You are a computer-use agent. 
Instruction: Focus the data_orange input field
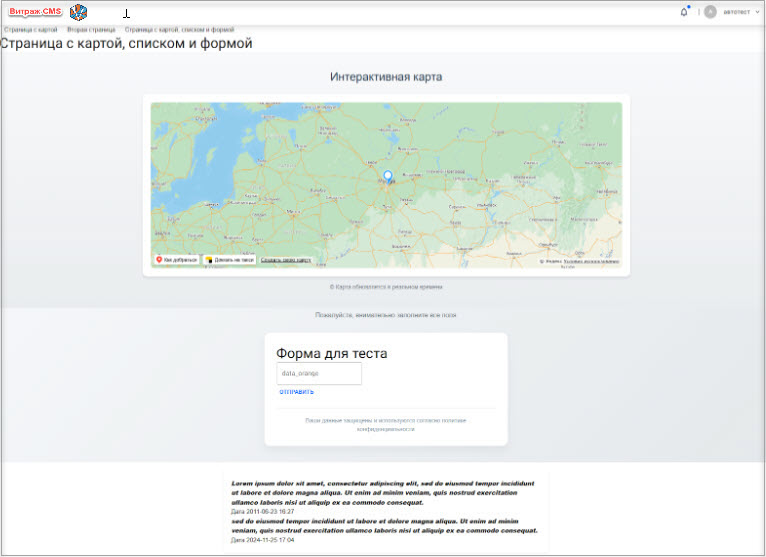click(x=319, y=373)
